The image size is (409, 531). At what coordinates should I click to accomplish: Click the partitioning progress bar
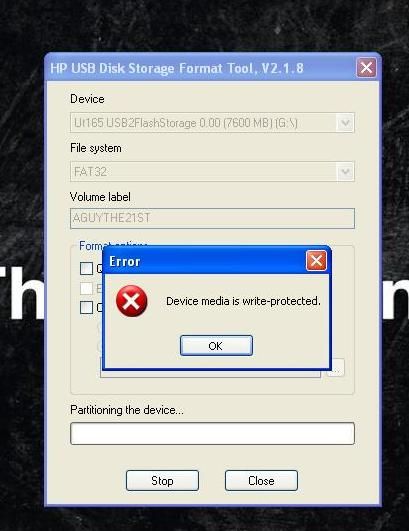[212, 433]
